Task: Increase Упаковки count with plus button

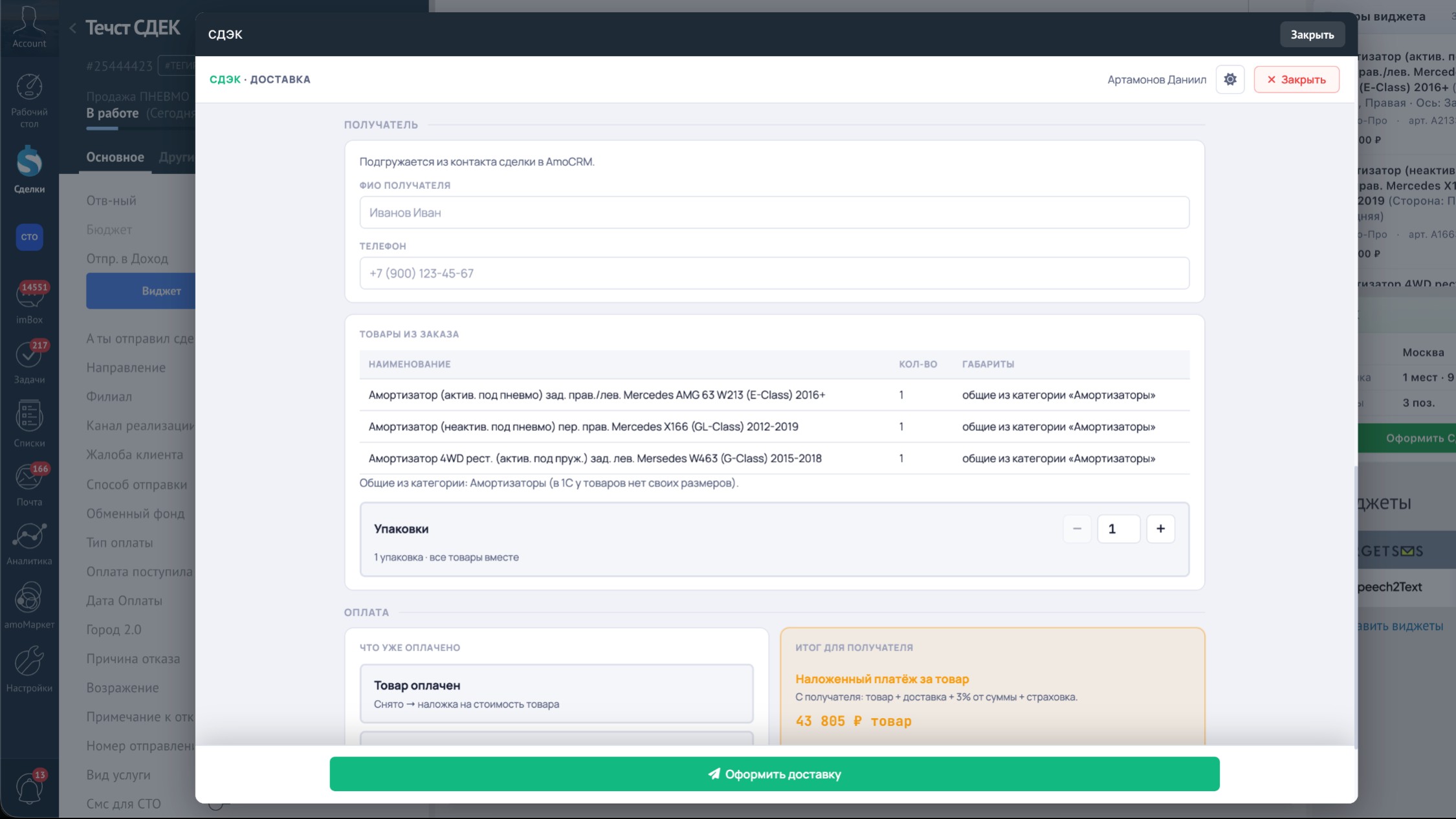Action: (1160, 529)
